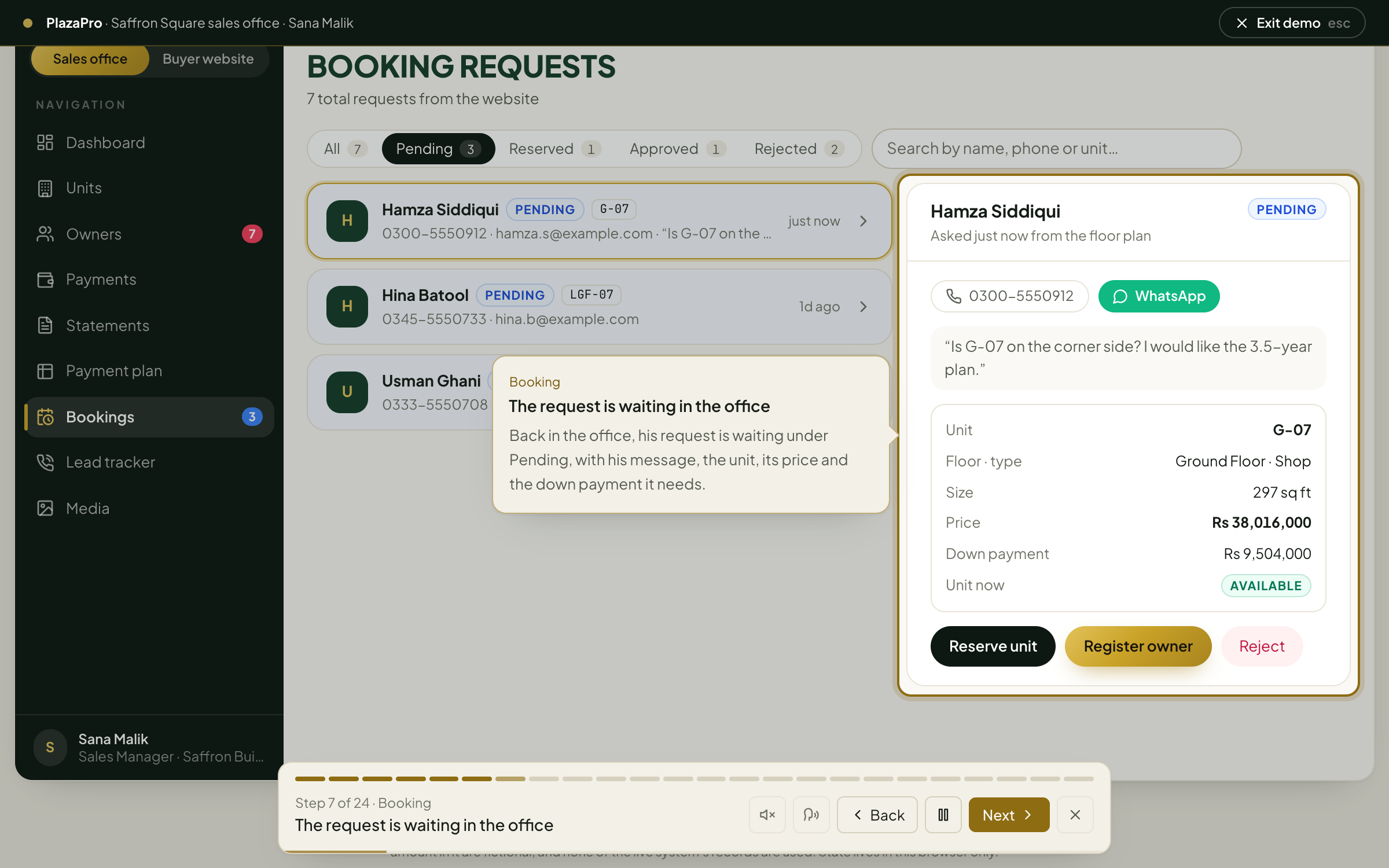Click the last tour progress segment
The width and height of the screenshot is (1389, 868).
1079,779
